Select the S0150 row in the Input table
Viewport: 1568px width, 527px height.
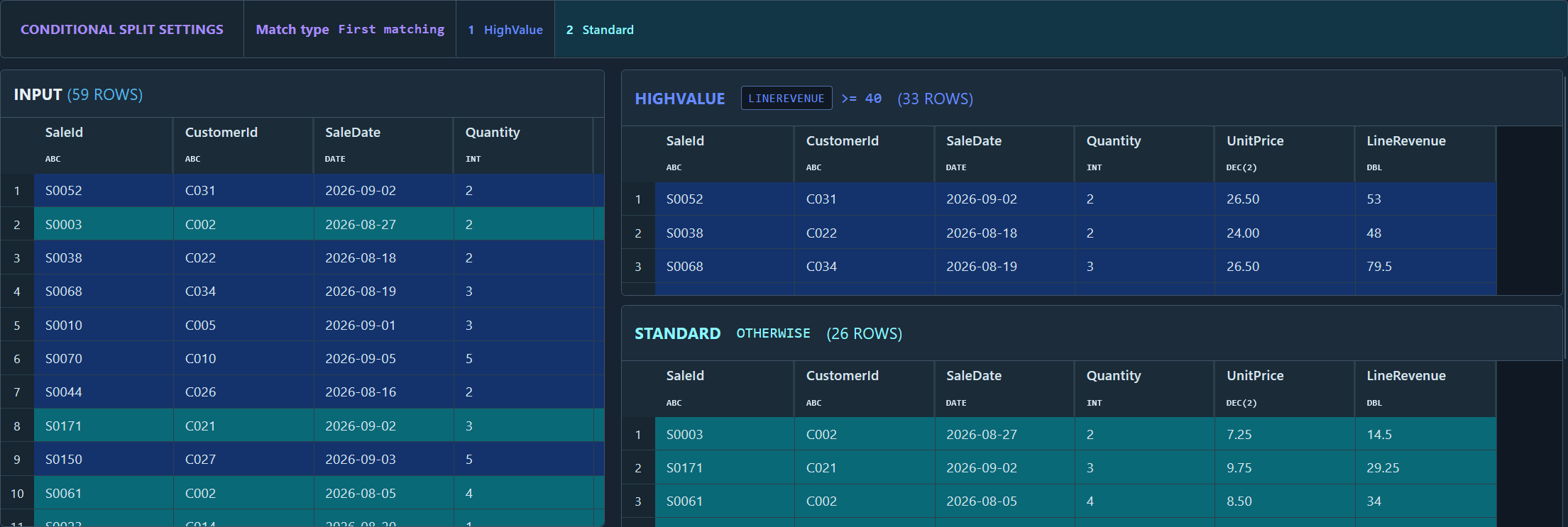pos(302,459)
